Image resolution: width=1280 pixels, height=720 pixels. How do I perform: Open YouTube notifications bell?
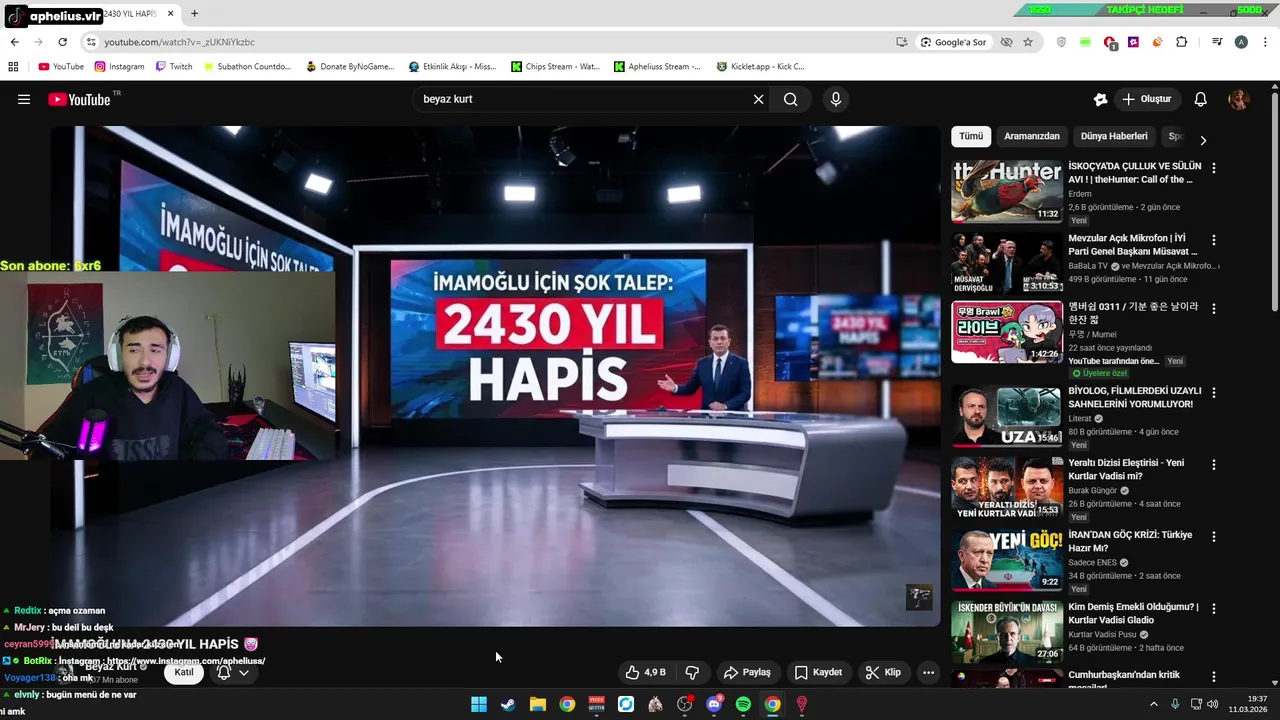[x=1201, y=99]
